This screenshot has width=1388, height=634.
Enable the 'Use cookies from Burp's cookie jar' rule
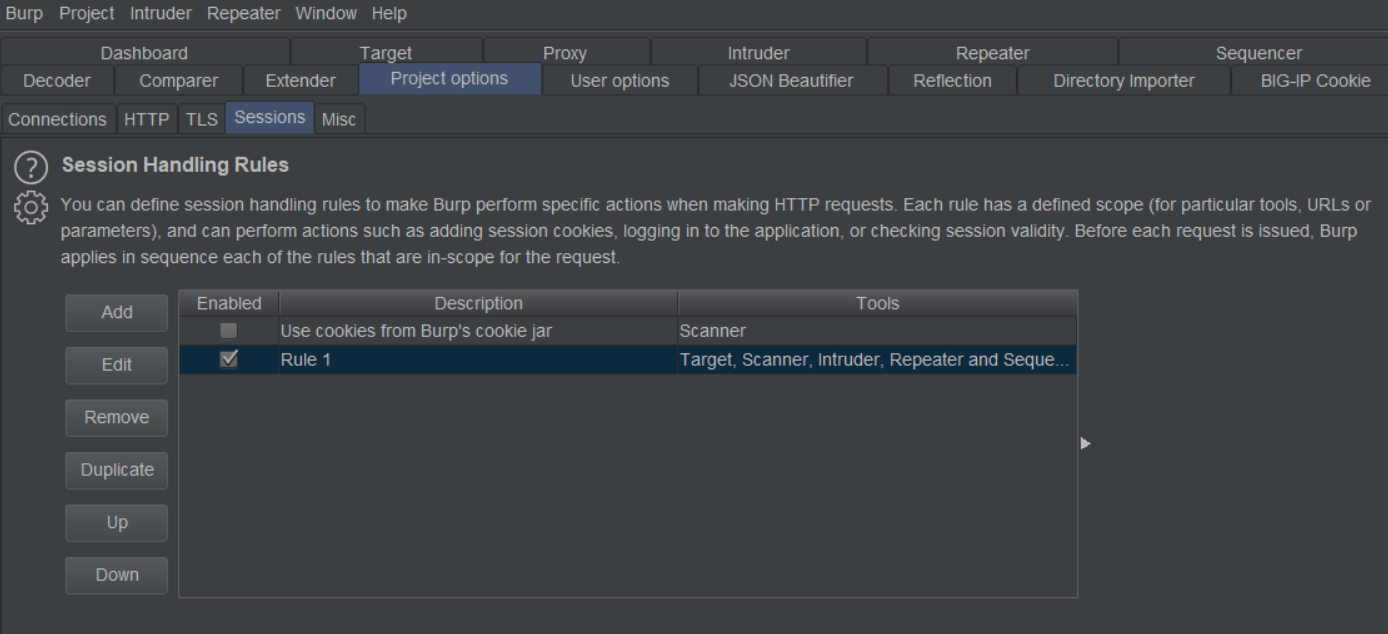(x=229, y=330)
